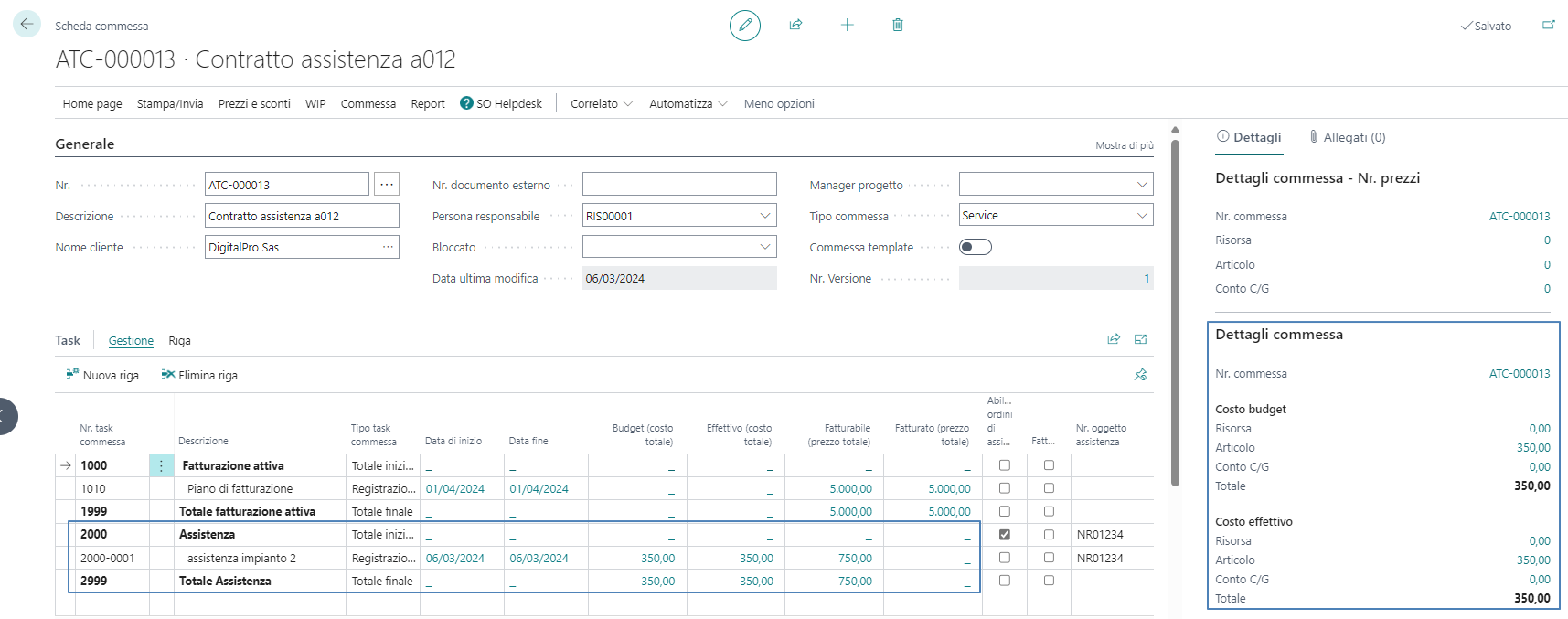This screenshot has height=619, width=1568.
Task: Open row menu dots for task 1000
Action: point(161,465)
